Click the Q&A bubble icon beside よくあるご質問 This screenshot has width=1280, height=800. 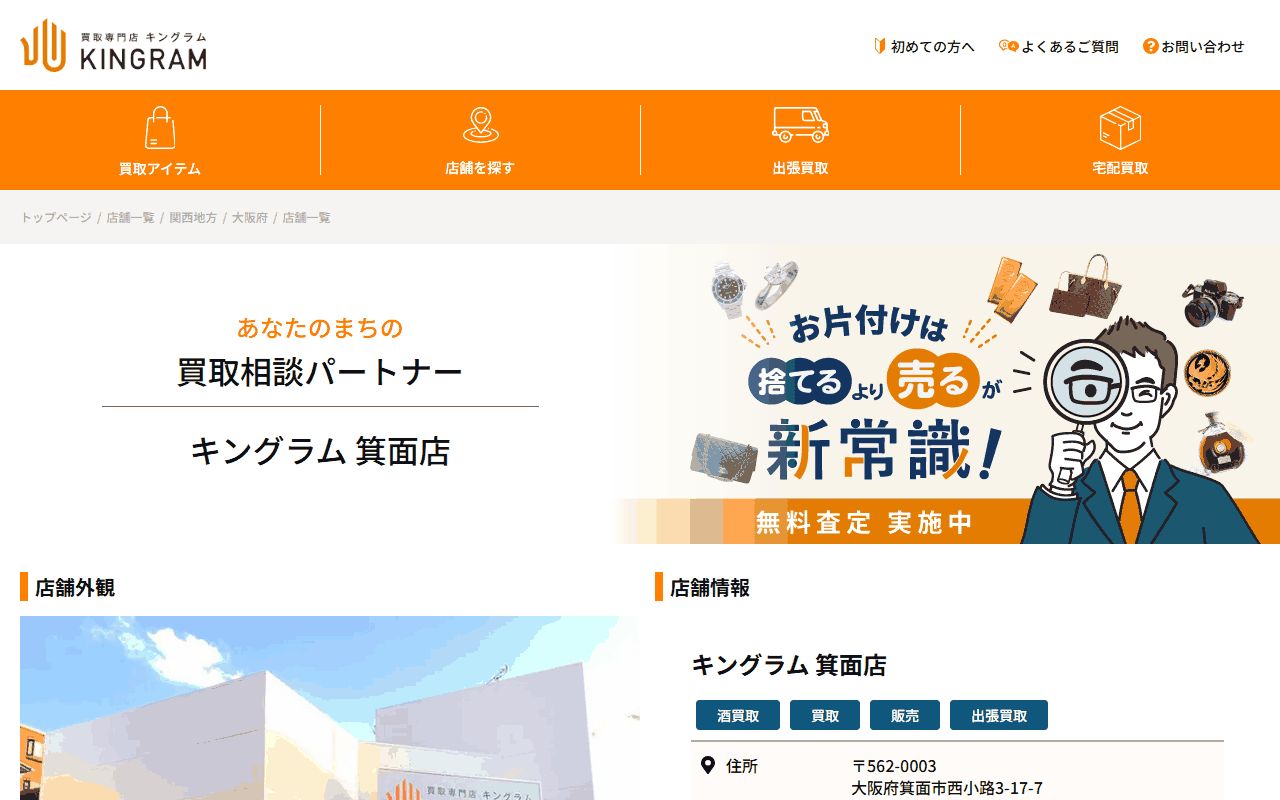point(1008,46)
